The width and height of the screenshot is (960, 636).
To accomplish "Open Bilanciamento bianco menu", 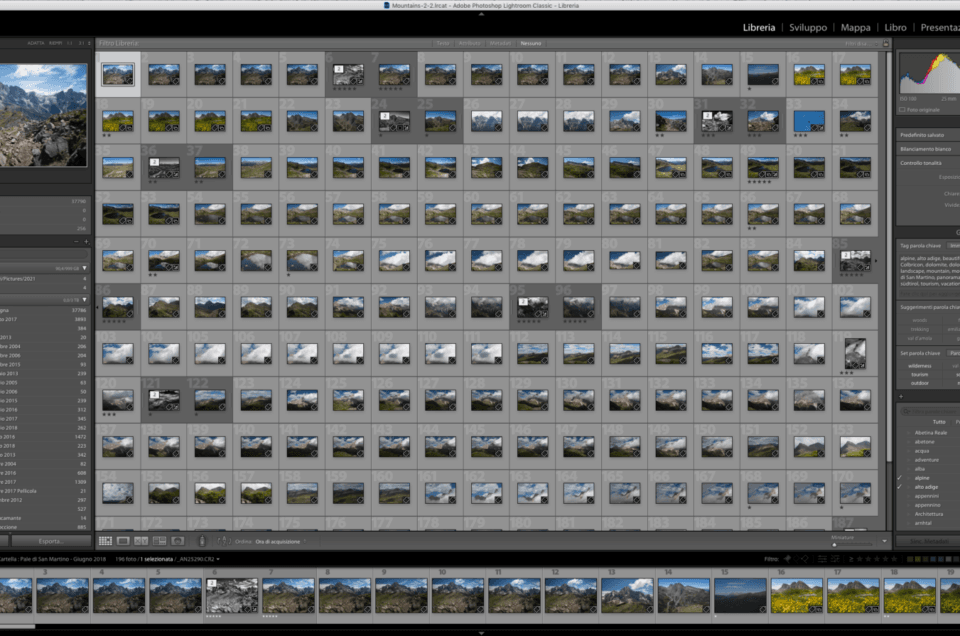I will click(928, 149).
